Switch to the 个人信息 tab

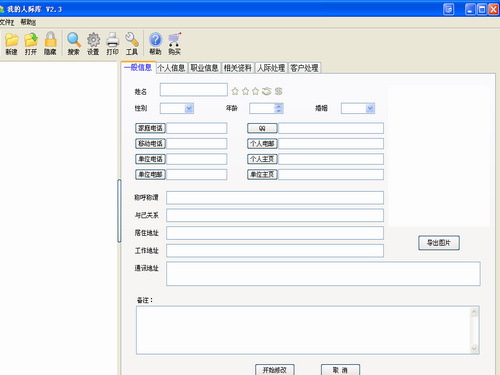[171, 68]
